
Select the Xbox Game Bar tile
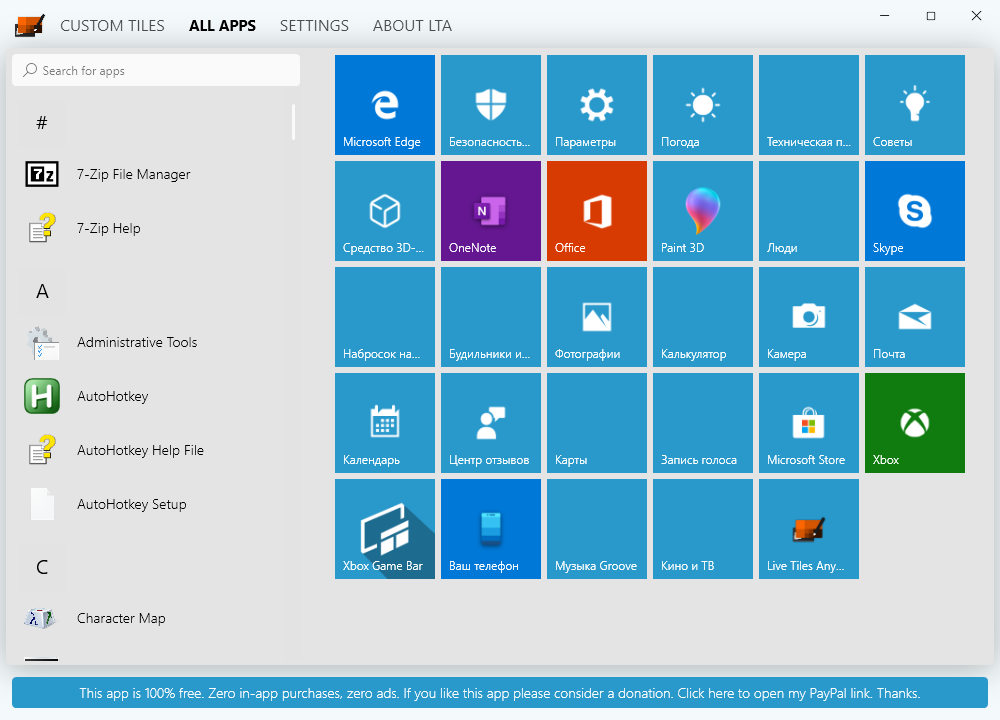pos(385,529)
